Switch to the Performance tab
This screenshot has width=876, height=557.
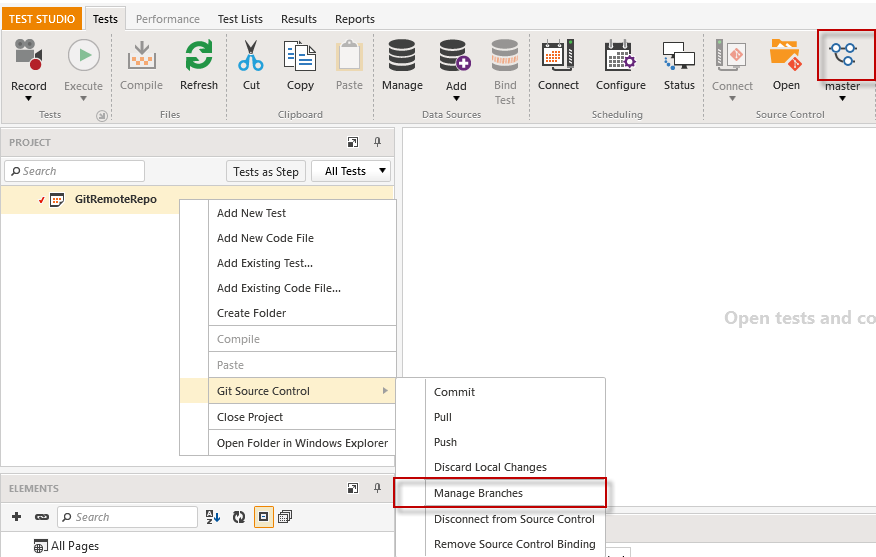click(168, 19)
